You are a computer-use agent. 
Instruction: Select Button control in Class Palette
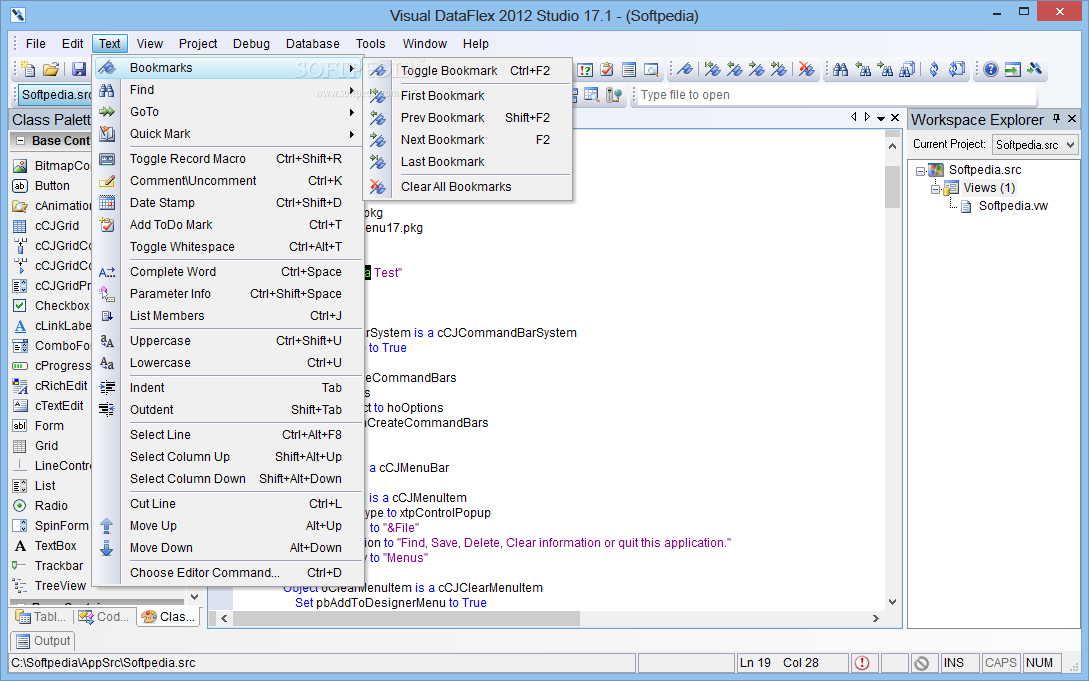point(52,185)
